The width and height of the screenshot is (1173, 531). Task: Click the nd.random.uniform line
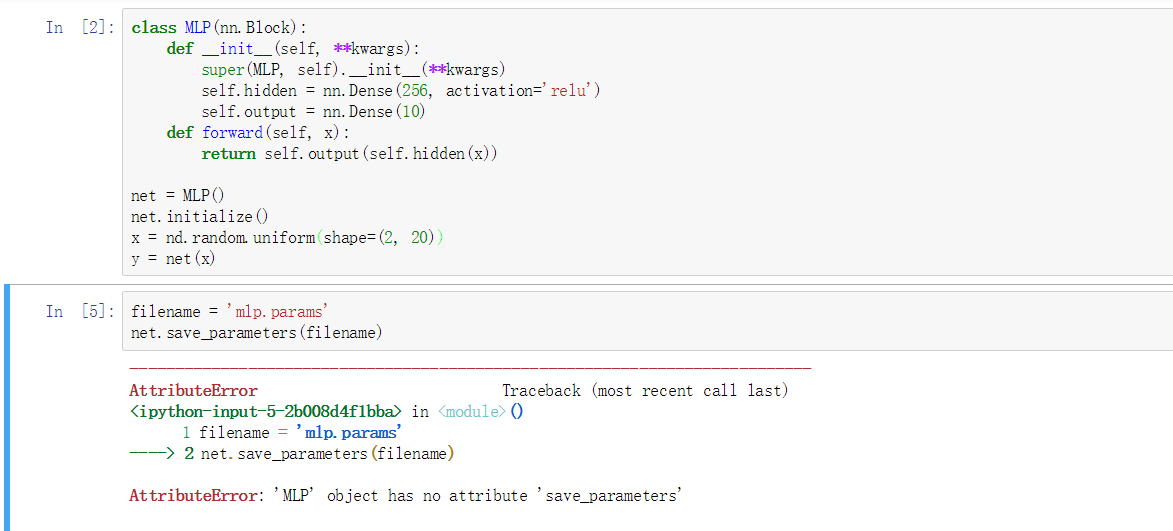tap(287, 238)
